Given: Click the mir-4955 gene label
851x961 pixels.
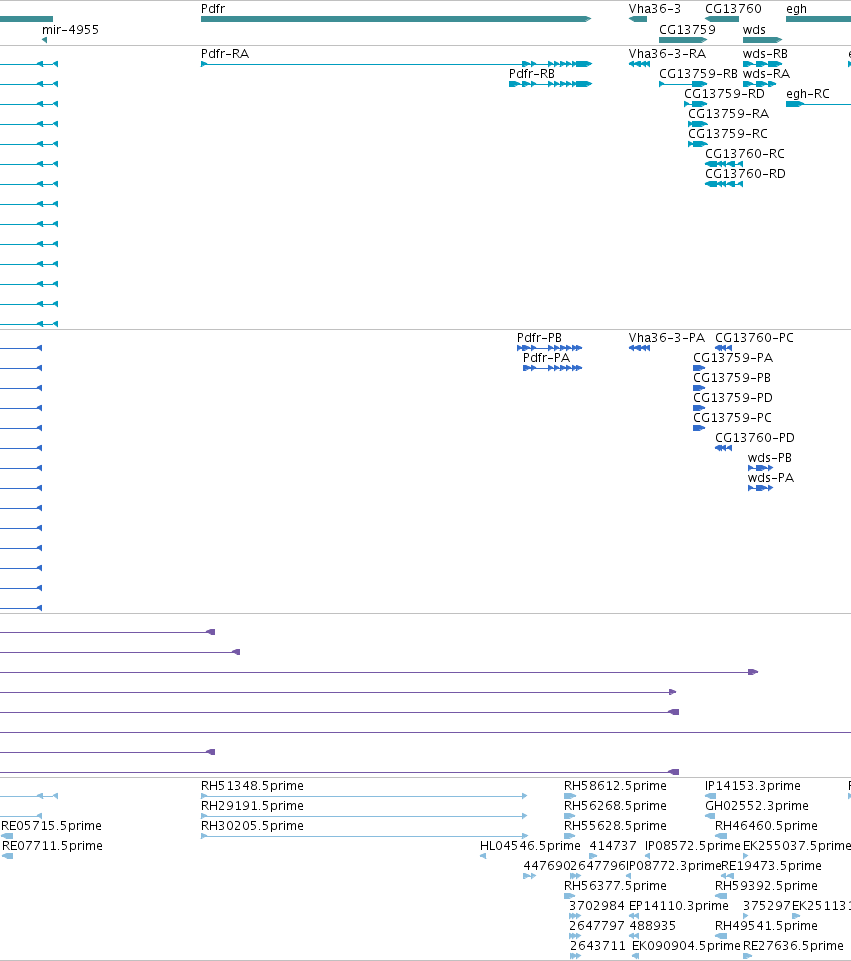Looking at the screenshot, I should point(70,29).
